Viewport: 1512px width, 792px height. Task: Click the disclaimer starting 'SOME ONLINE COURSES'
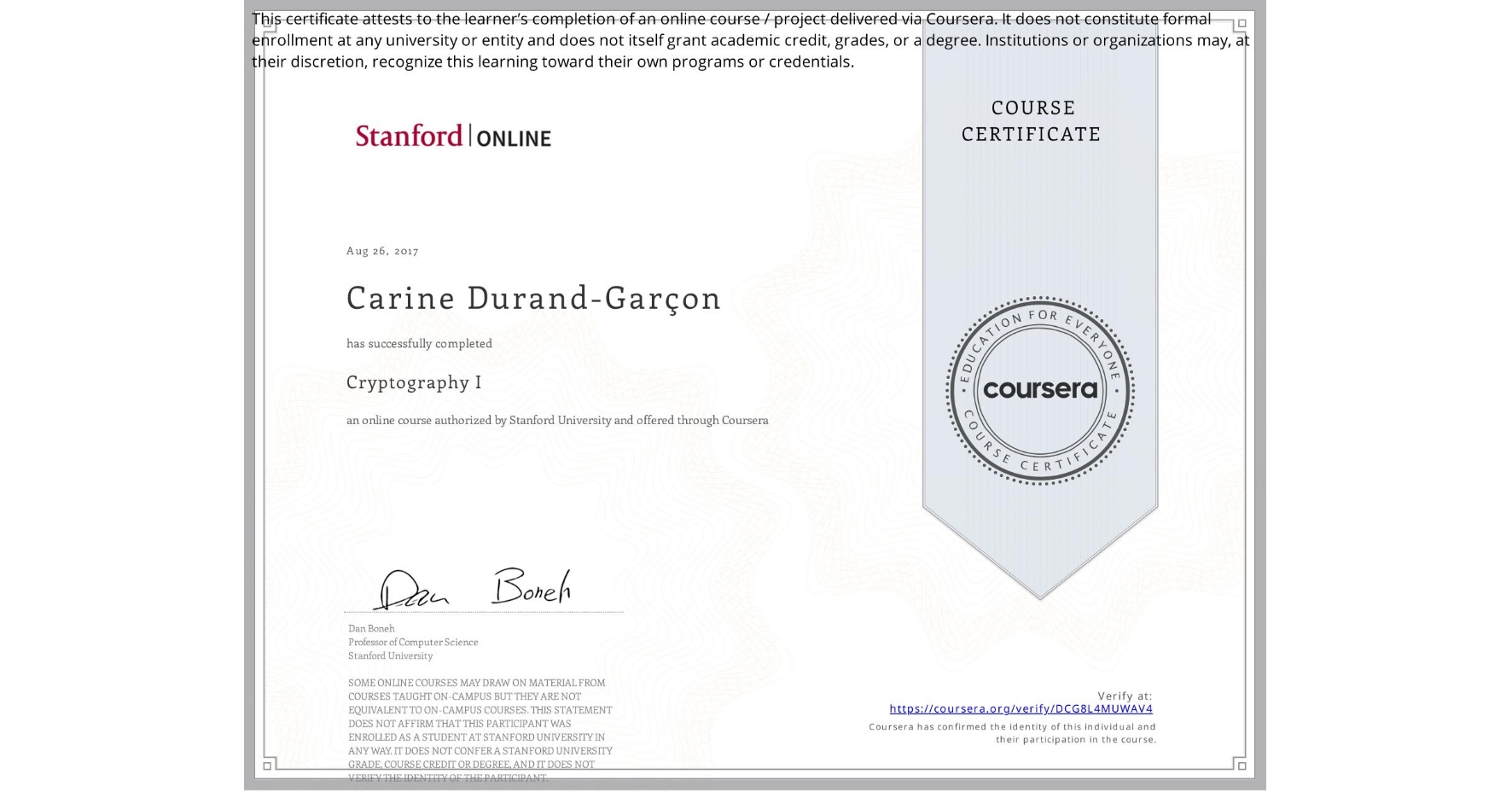tap(480, 730)
